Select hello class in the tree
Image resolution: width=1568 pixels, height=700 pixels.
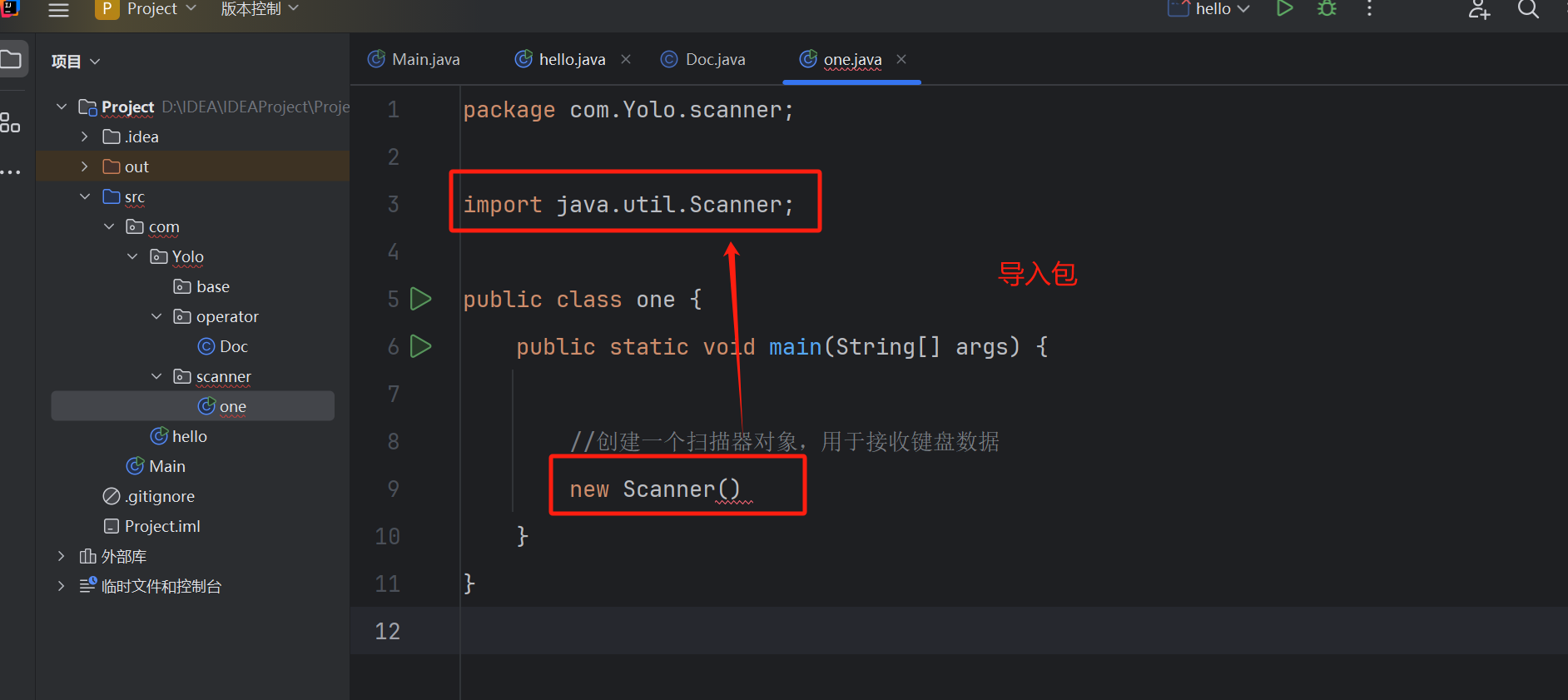[x=190, y=436]
